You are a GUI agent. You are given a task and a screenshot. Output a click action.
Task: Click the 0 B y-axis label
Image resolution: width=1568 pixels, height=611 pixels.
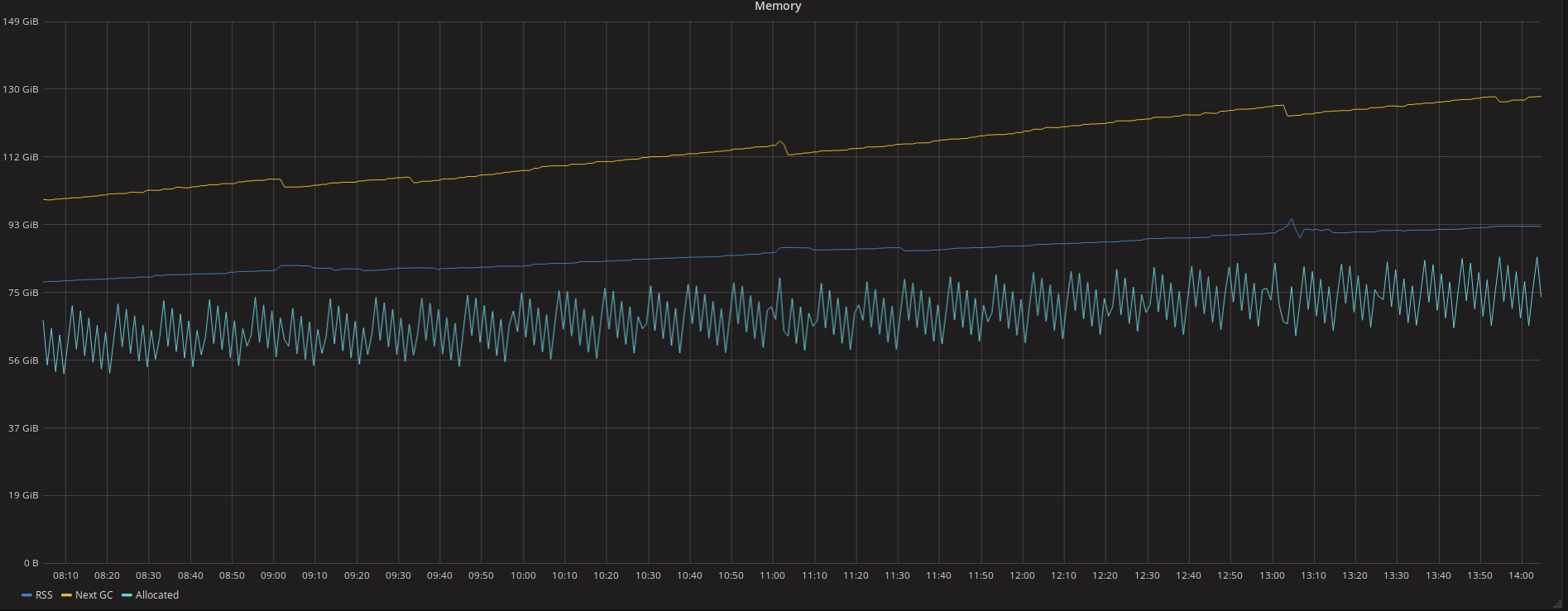pos(31,563)
